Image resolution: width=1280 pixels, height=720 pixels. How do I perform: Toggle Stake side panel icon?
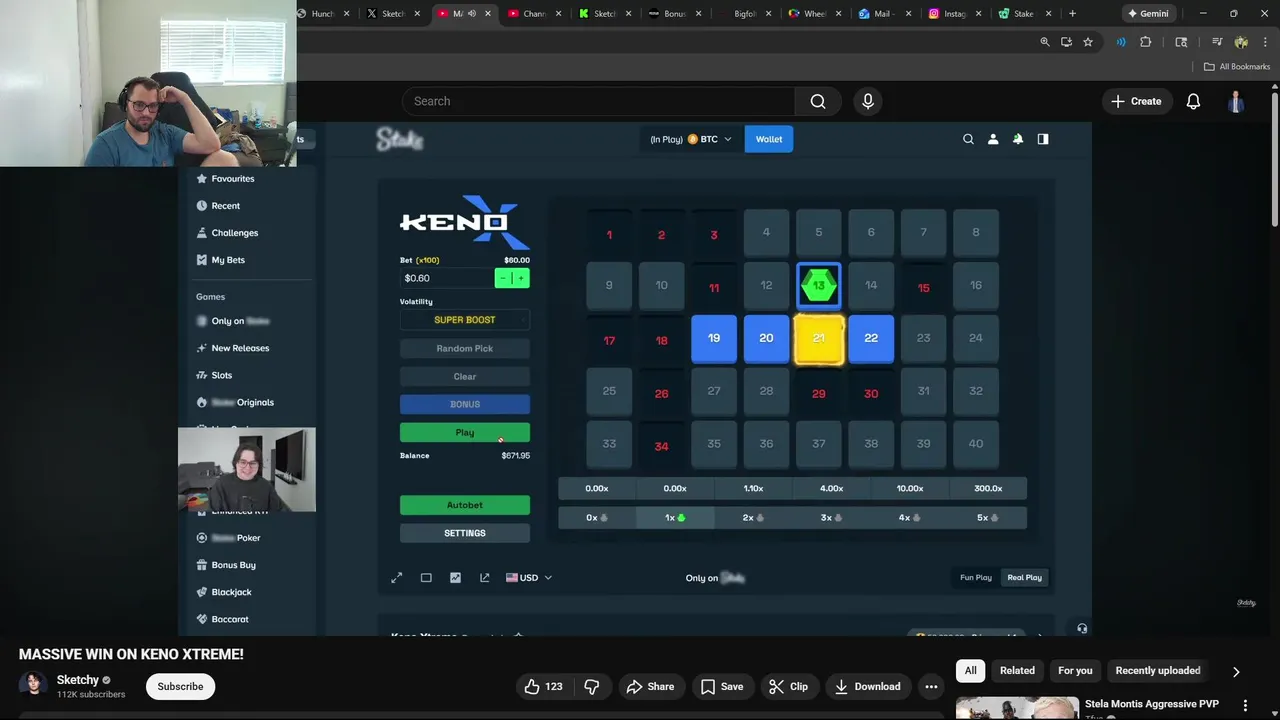click(x=1043, y=139)
